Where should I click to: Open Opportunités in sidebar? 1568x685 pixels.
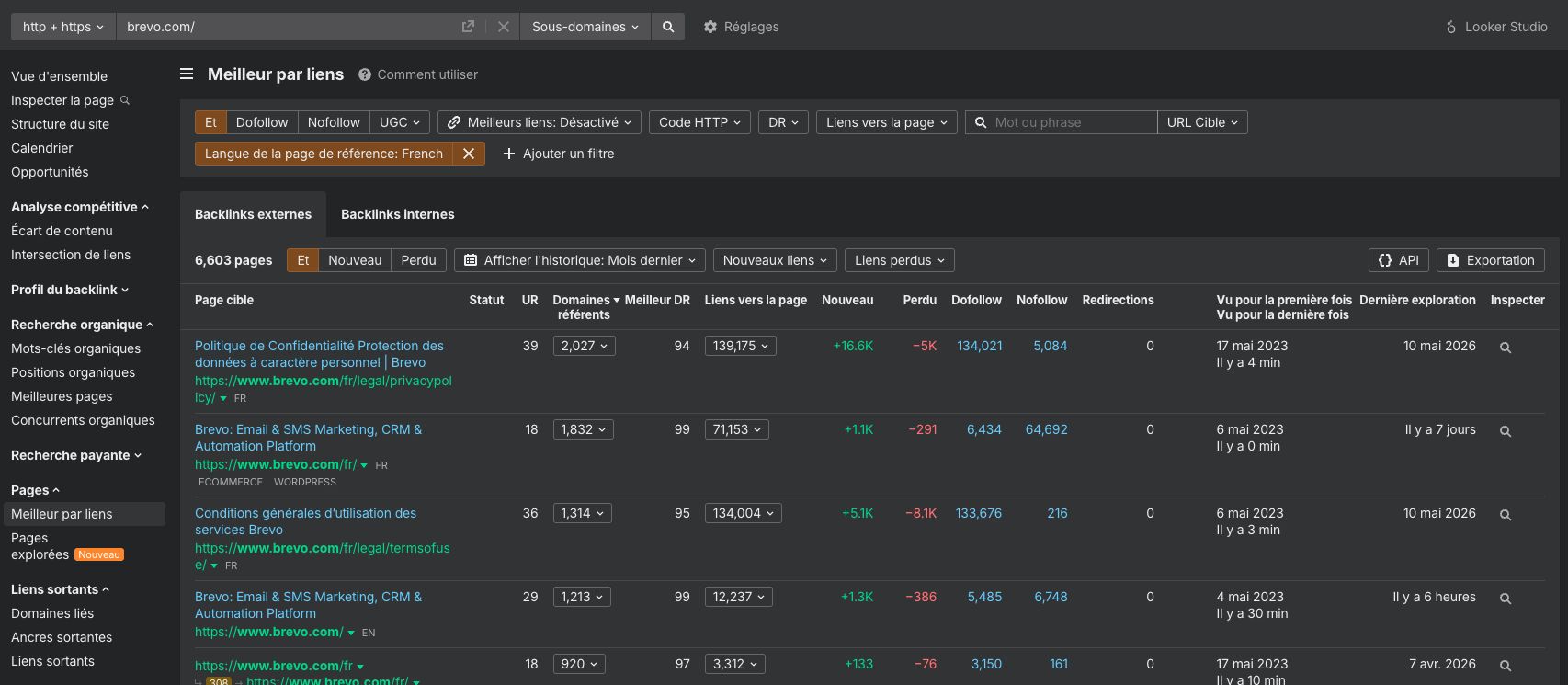coord(50,172)
